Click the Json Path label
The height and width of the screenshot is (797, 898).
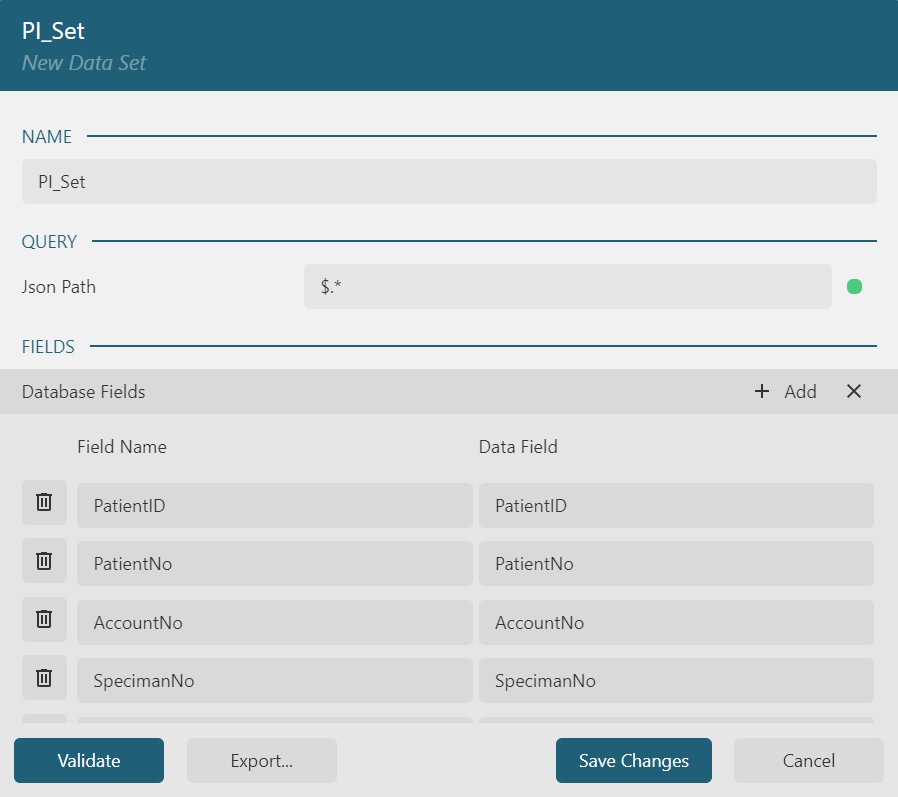pyautogui.click(x=59, y=286)
